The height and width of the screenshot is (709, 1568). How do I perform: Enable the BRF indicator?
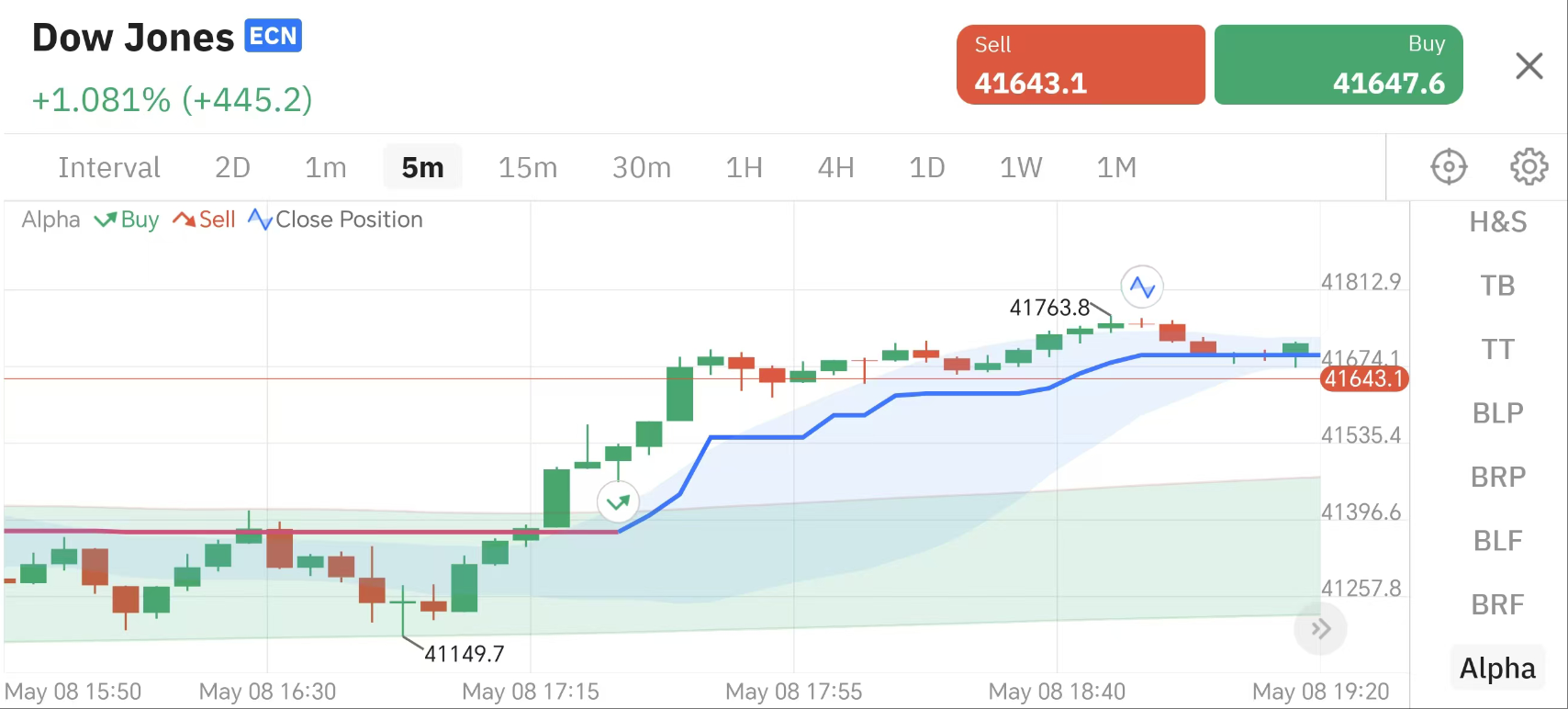tap(1498, 604)
